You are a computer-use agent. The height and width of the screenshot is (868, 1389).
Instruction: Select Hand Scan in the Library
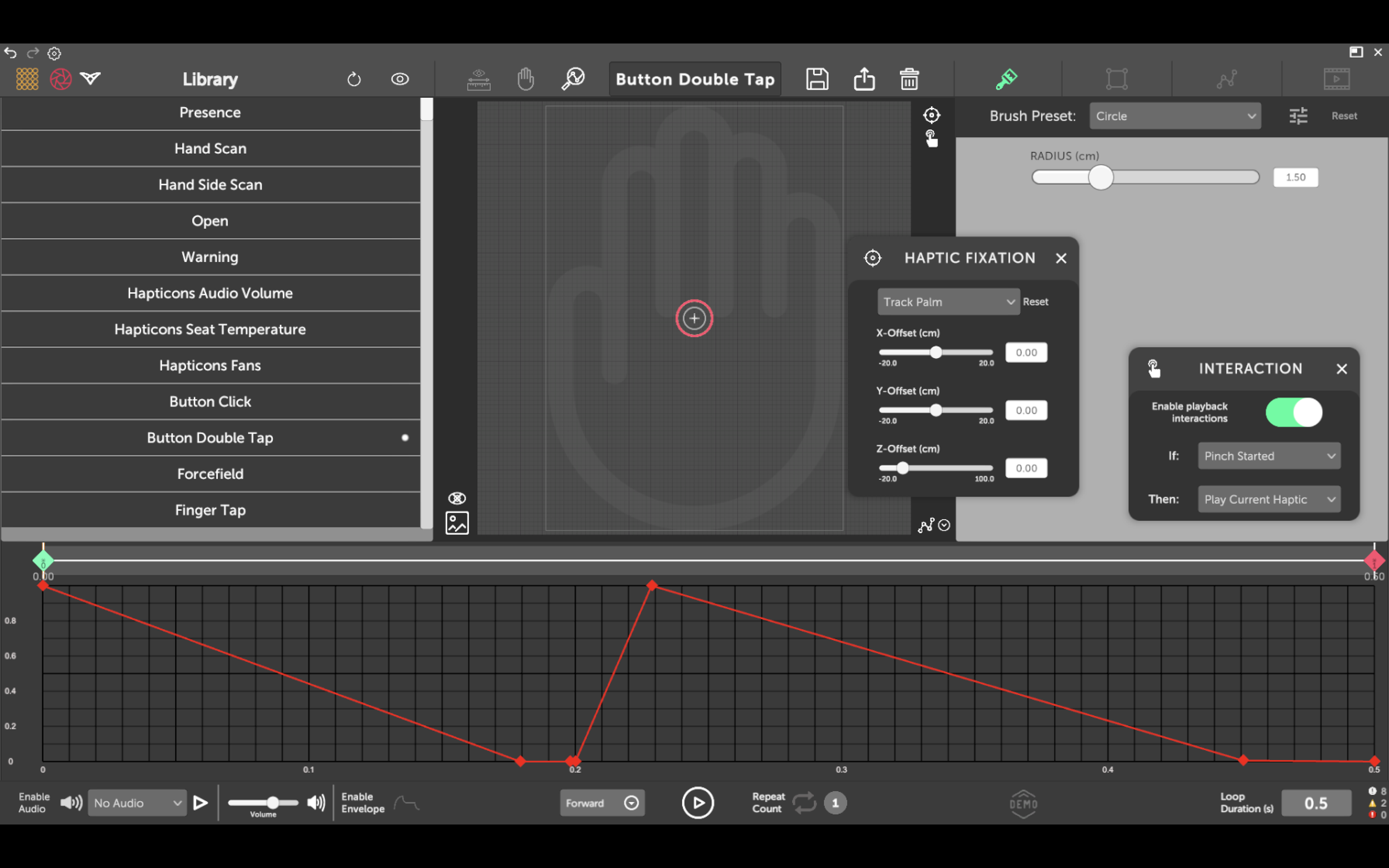pos(210,149)
